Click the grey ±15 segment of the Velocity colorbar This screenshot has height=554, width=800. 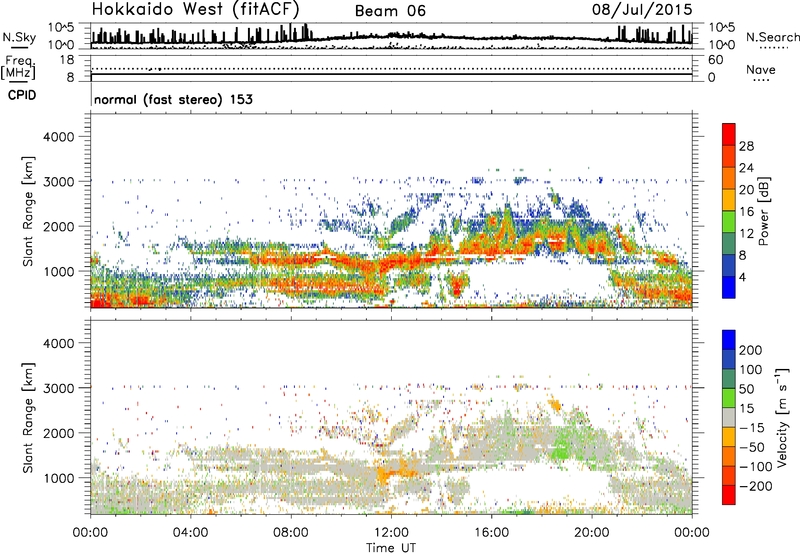pos(729,417)
